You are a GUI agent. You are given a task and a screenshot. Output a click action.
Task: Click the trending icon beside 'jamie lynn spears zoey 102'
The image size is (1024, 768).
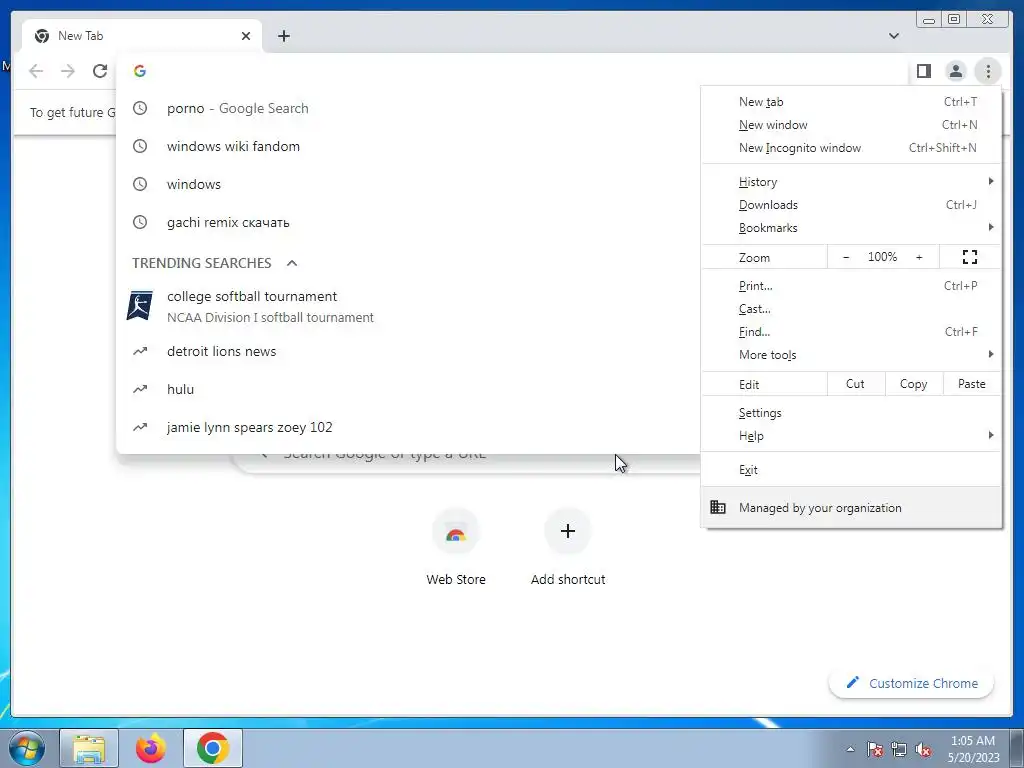pyautogui.click(x=140, y=427)
